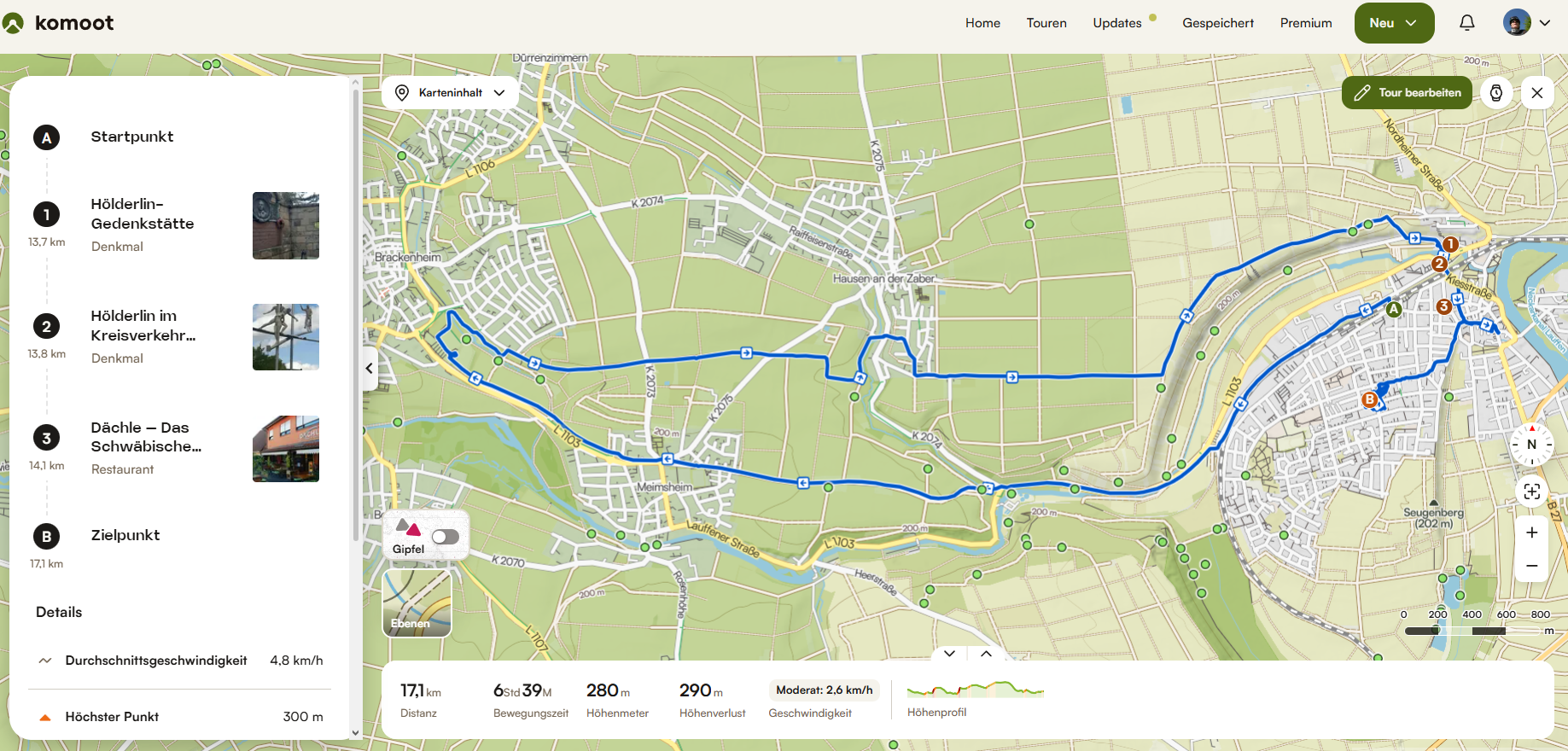Open the Gespeichert menu item
The width and height of the screenshot is (1568, 751).
(x=1218, y=23)
